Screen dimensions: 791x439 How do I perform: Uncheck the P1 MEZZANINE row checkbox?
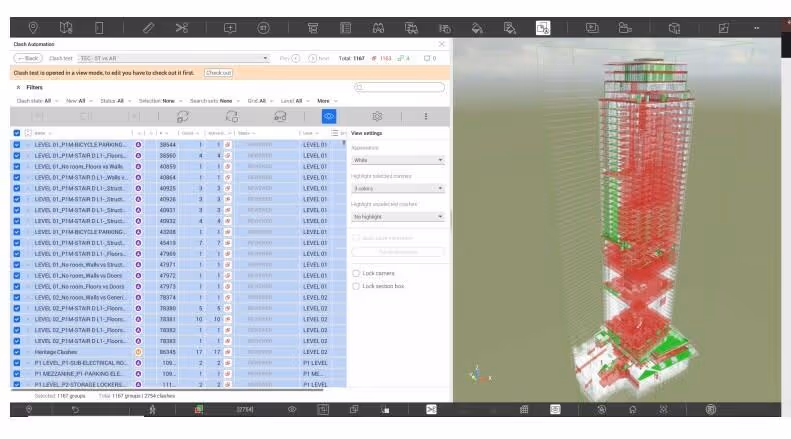[17, 374]
